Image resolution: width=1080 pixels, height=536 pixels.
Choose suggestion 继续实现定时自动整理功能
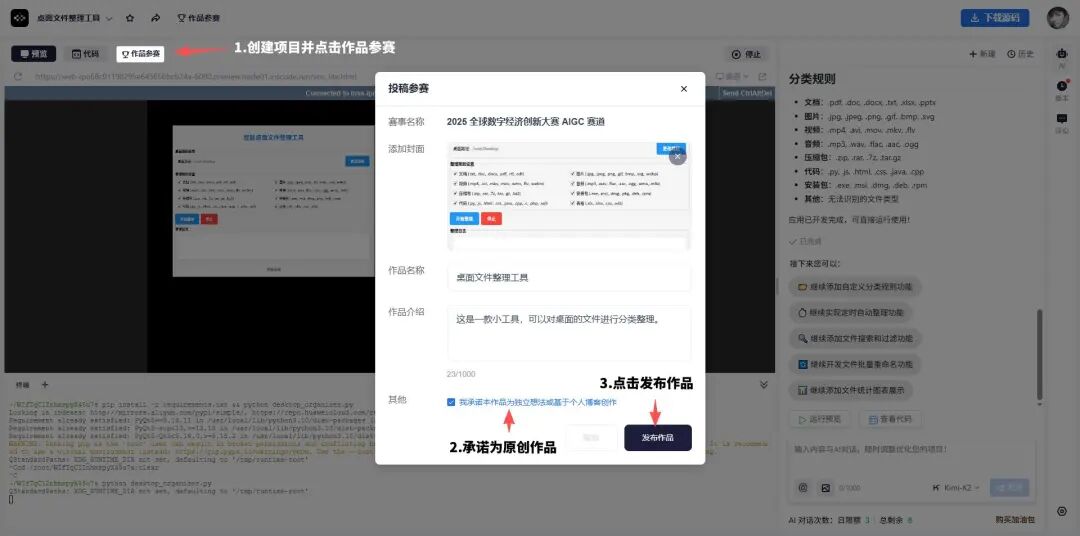tap(851, 312)
